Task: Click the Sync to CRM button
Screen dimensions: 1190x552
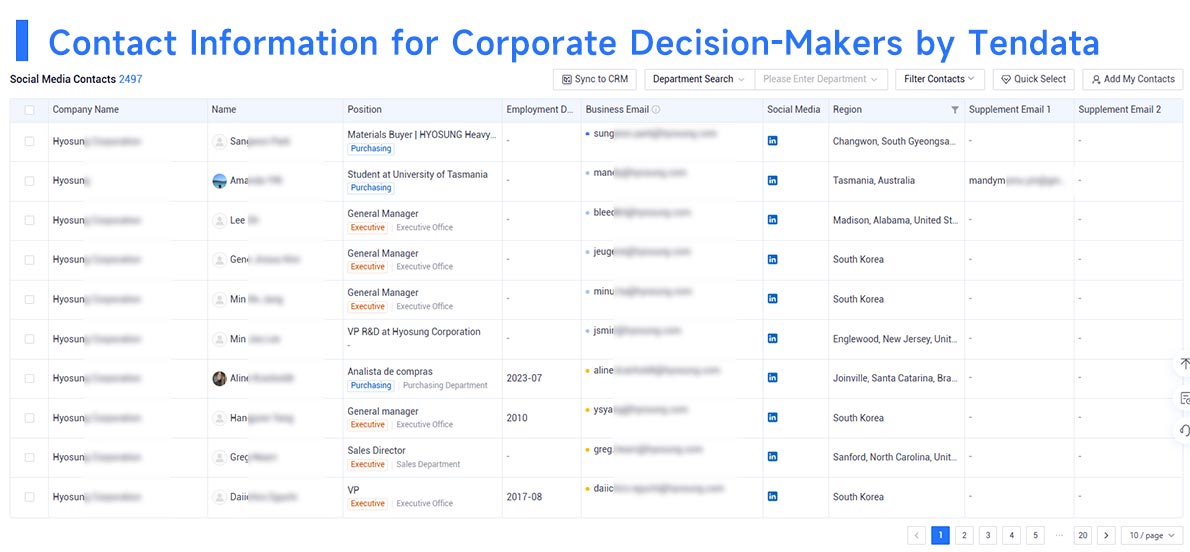Action: coord(595,79)
